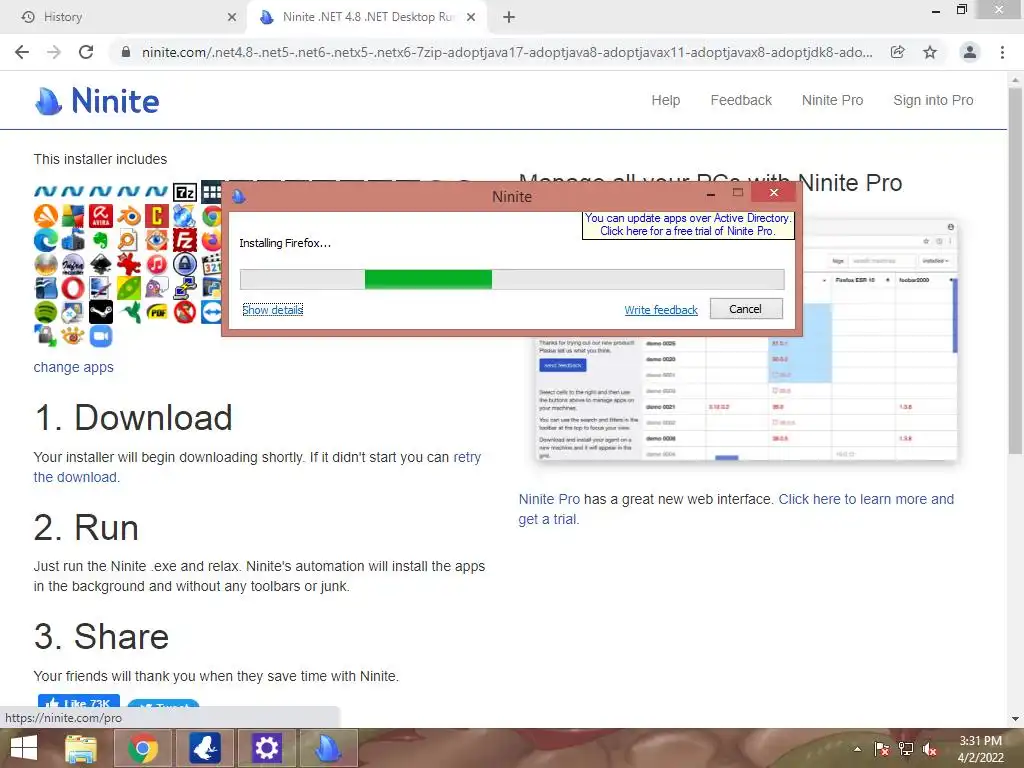Click the green Spotify icon
Screen dimensions: 1024x768
point(46,312)
